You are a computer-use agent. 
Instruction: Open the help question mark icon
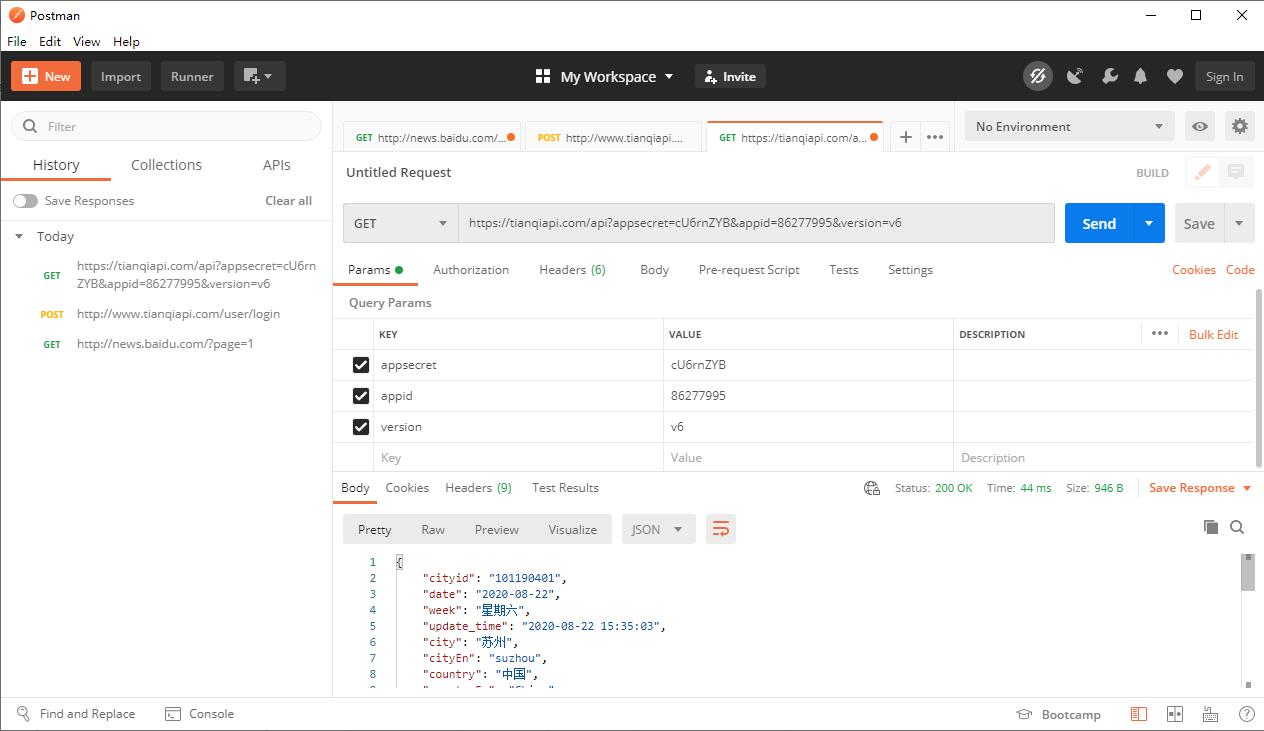[x=1246, y=714]
